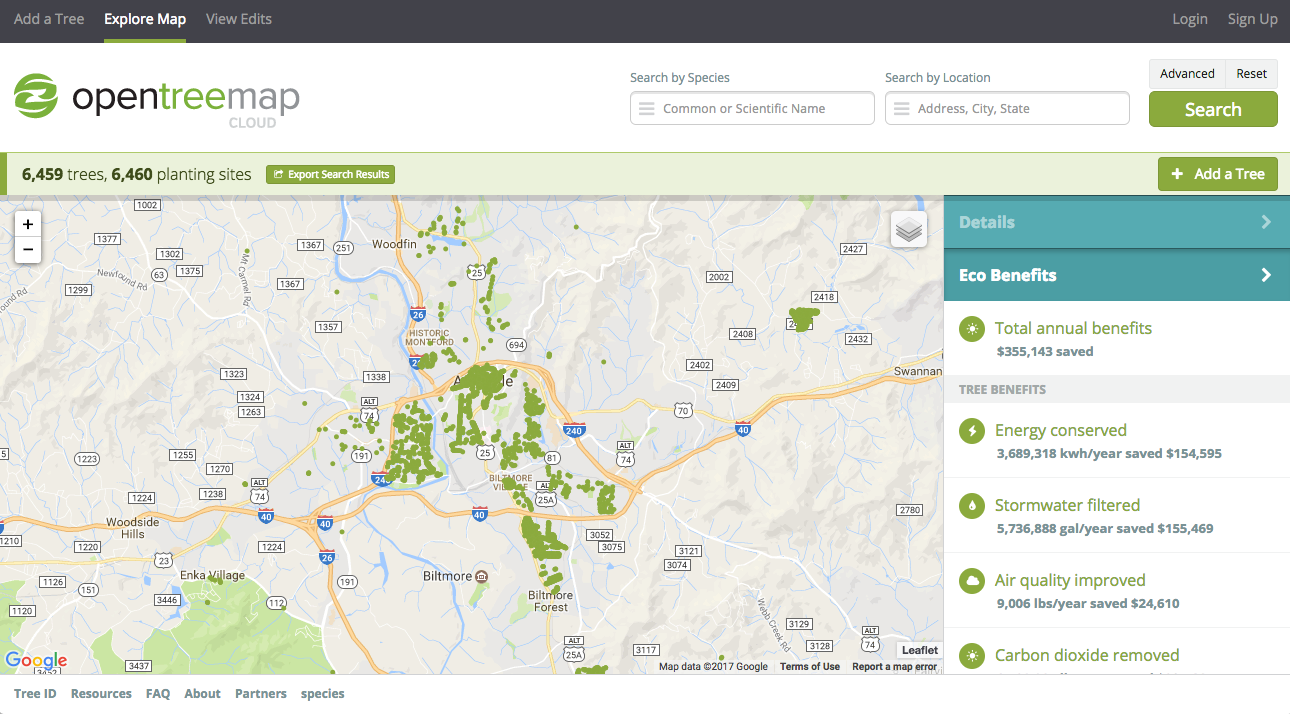Click the Reset search button
1290x714 pixels.
tap(1251, 74)
